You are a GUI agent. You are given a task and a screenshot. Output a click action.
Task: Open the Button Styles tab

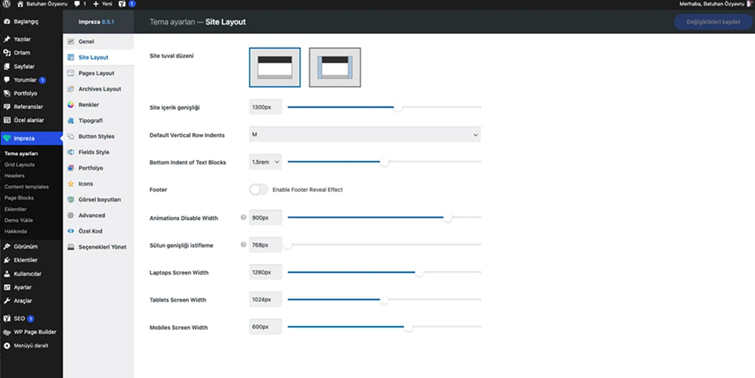coord(98,136)
